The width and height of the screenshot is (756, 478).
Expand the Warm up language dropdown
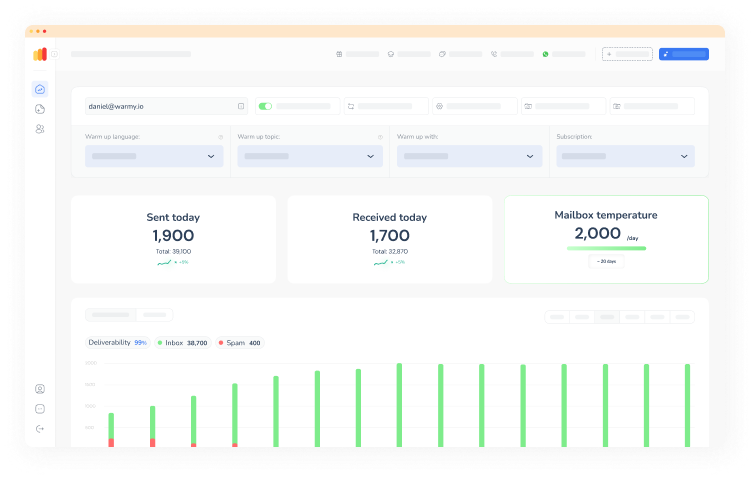(x=154, y=156)
